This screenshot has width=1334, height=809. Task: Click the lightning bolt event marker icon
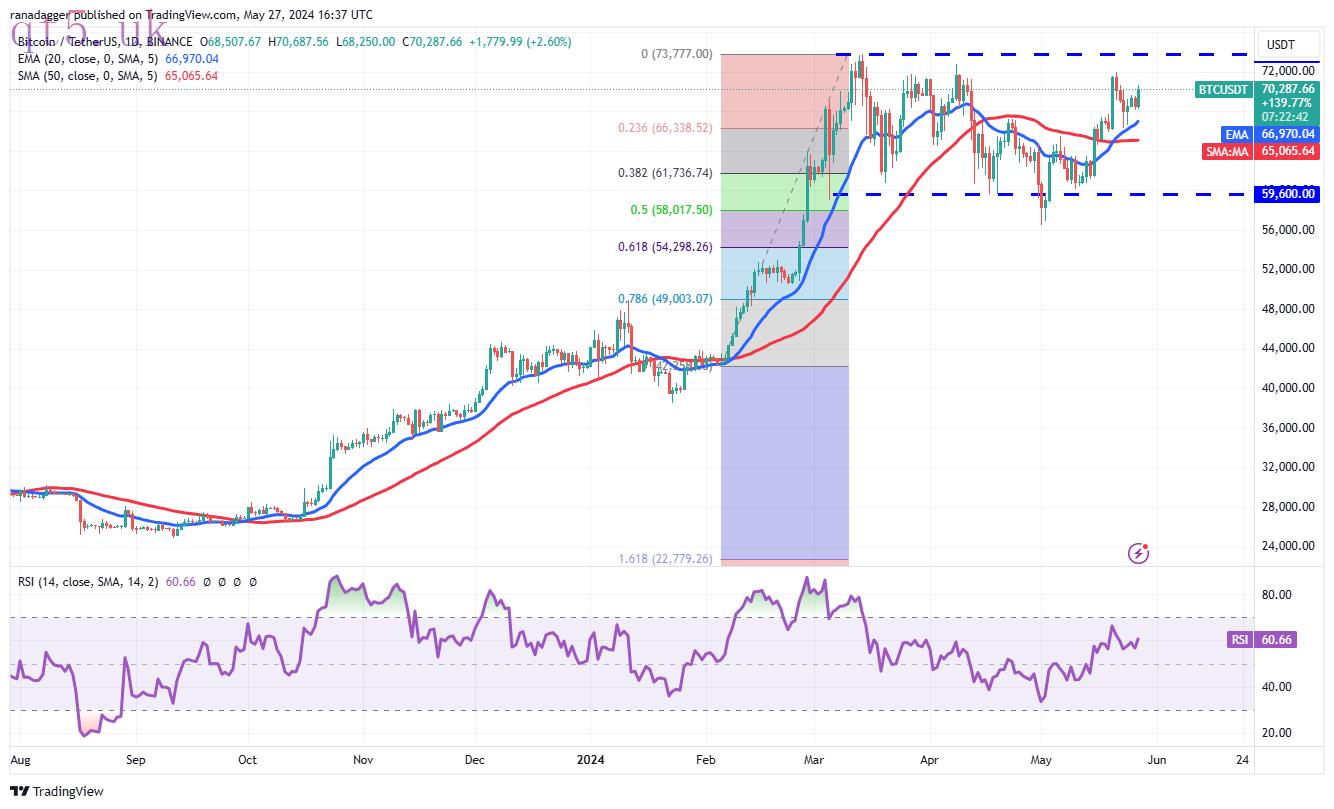tap(1137, 552)
